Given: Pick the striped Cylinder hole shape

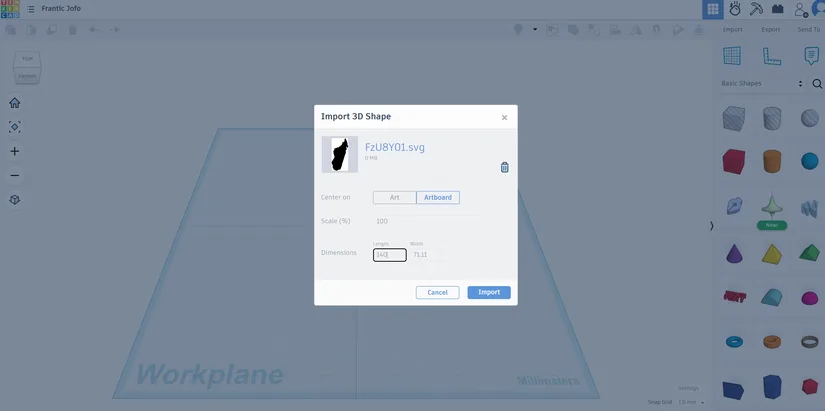Looking at the screenshot, I should [772, 118].
